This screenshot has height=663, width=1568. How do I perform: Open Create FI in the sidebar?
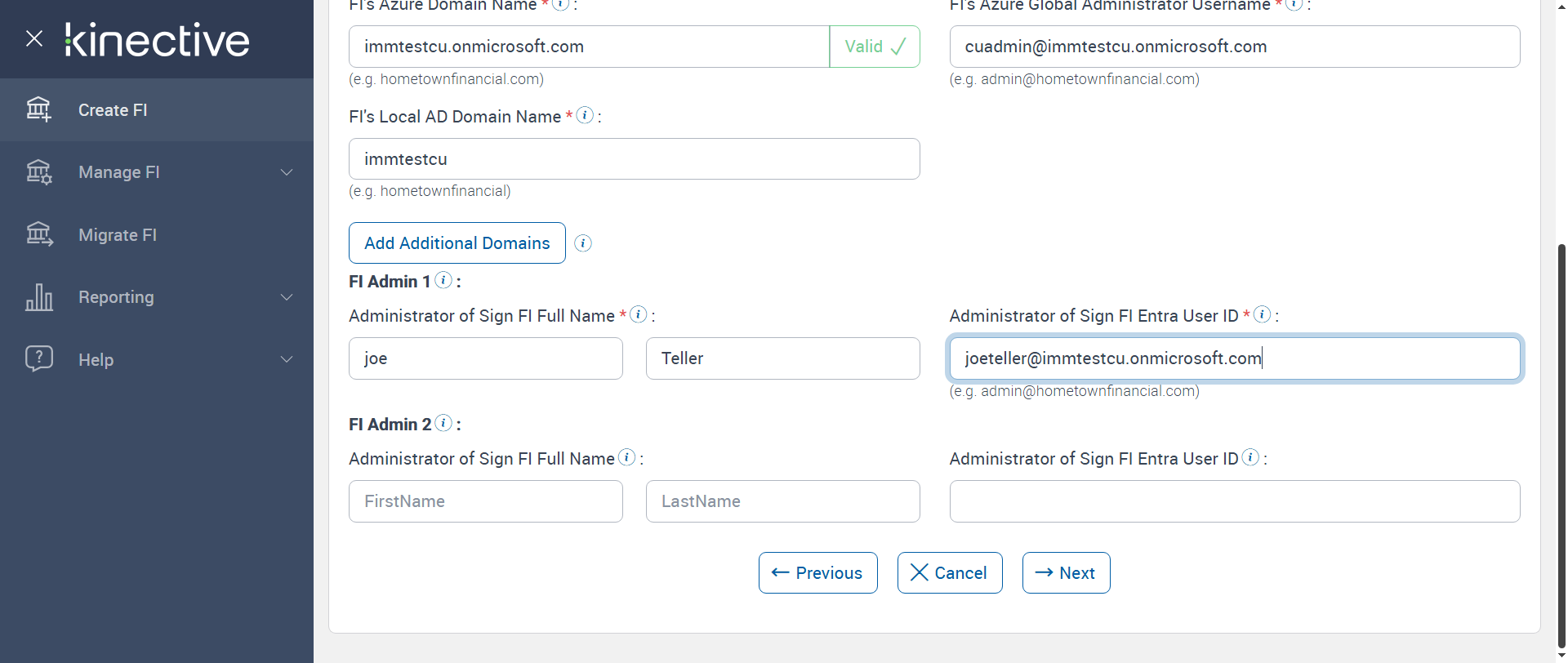[113, 110]
